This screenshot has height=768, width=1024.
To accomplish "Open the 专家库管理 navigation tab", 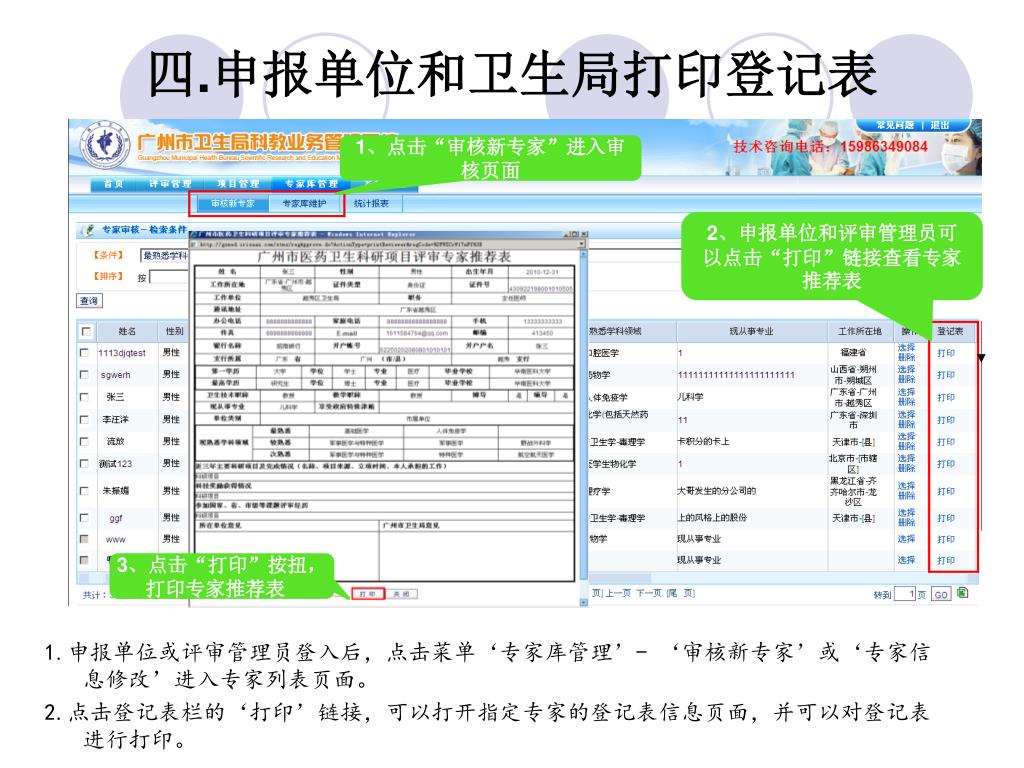I will (311, 184).
